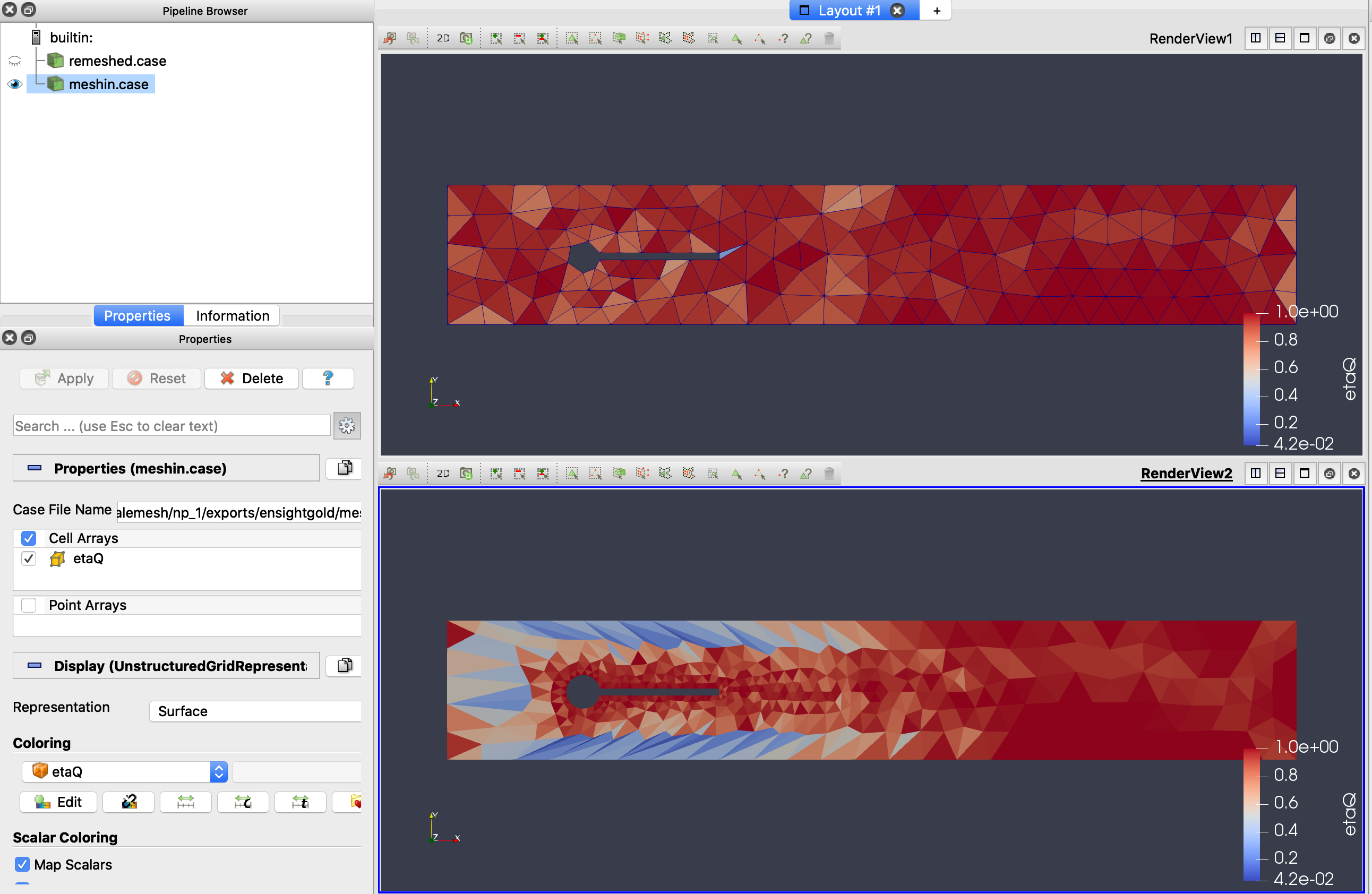Open the Representation dropdown showing Surface
The image size is (1372, 894).
pos(255,711)
